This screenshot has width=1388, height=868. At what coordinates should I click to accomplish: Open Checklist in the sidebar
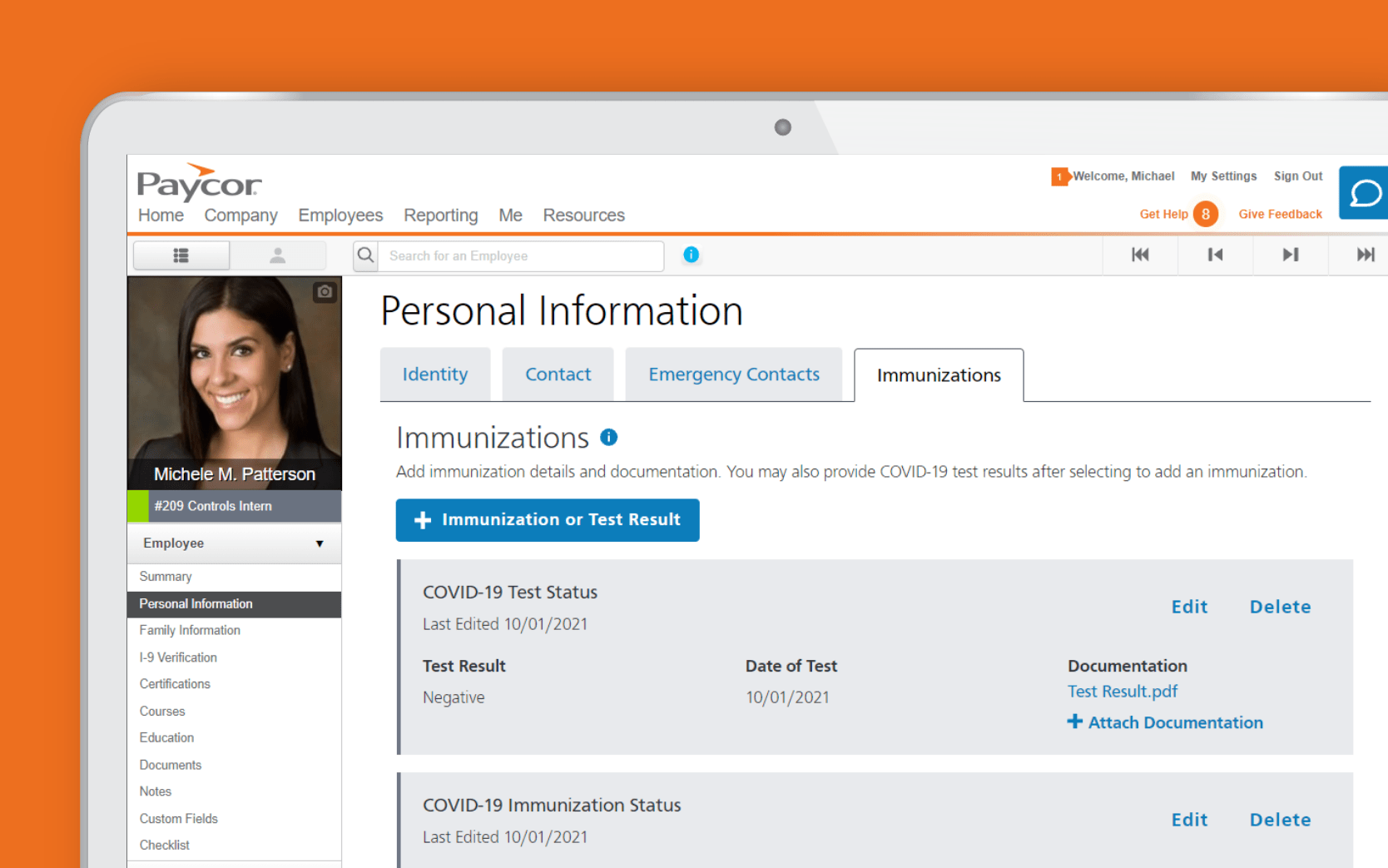click(x=235, y=846)
